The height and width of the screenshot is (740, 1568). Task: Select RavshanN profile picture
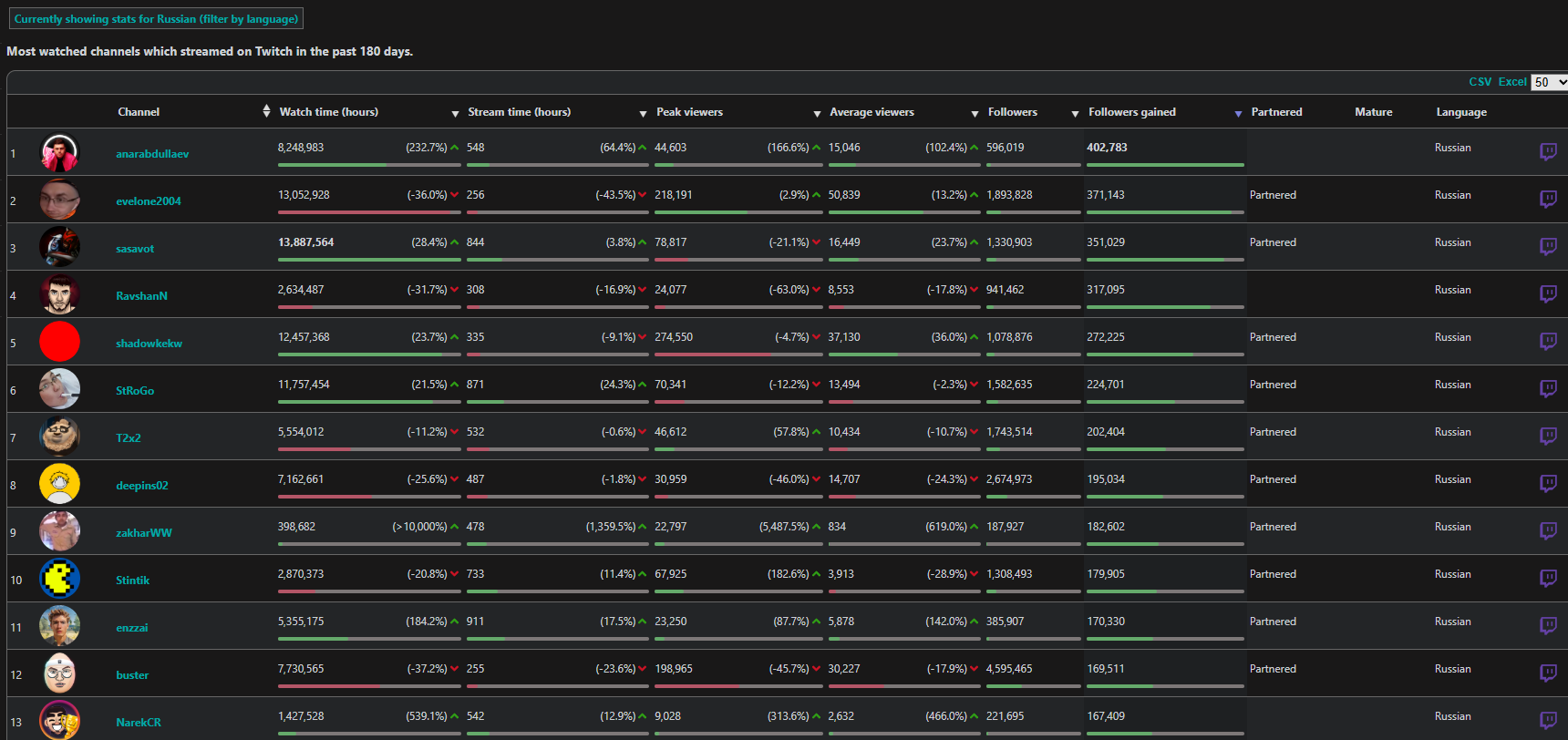coord(59,294)
